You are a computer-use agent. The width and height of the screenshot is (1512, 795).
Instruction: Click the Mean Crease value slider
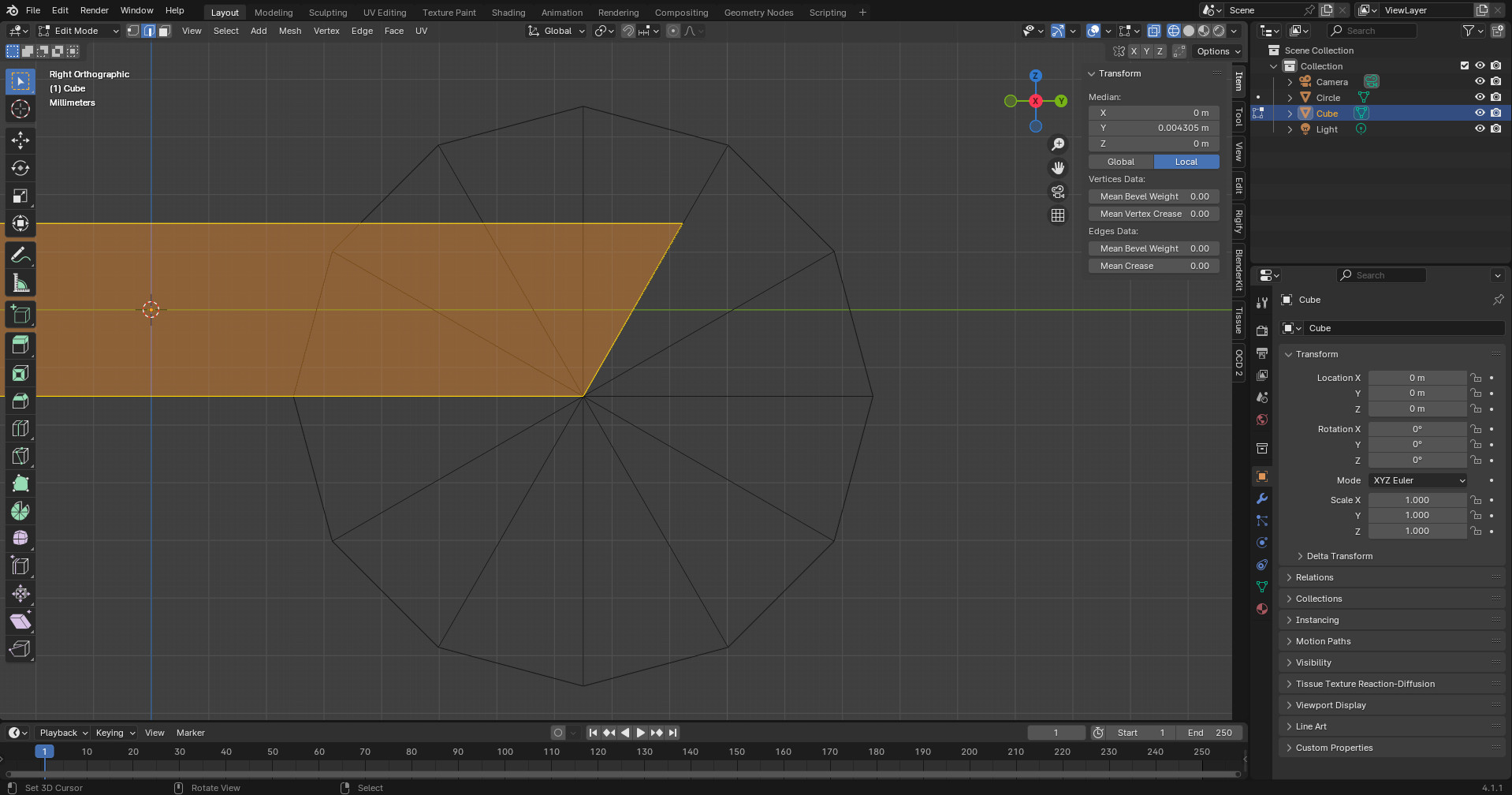pyautogui.click(x=1153, y=266)
